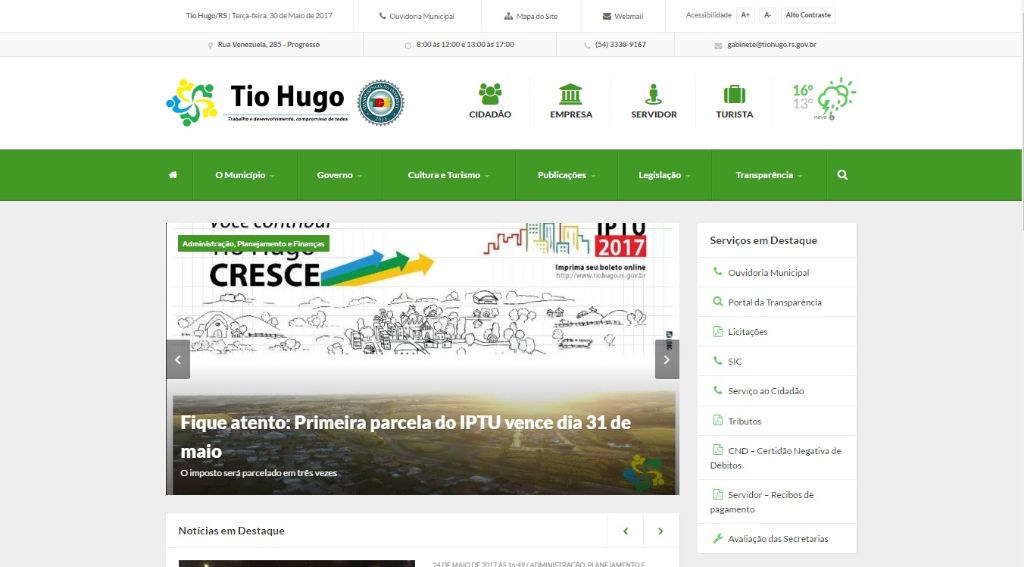Image resolution: width=1024 pixels, height=567 pixels.
Task: Click the weather forecast icon
Action: click(833, 99)
